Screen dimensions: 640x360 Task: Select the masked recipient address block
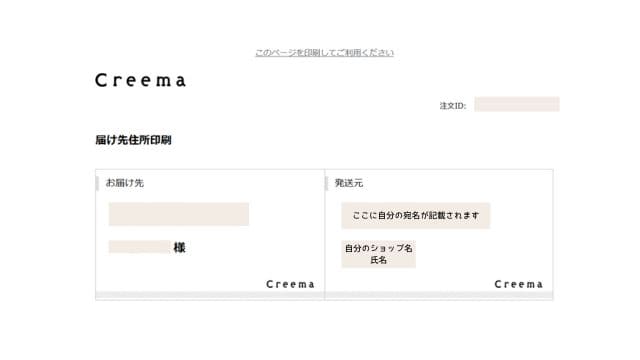click(x=179, y=214)
